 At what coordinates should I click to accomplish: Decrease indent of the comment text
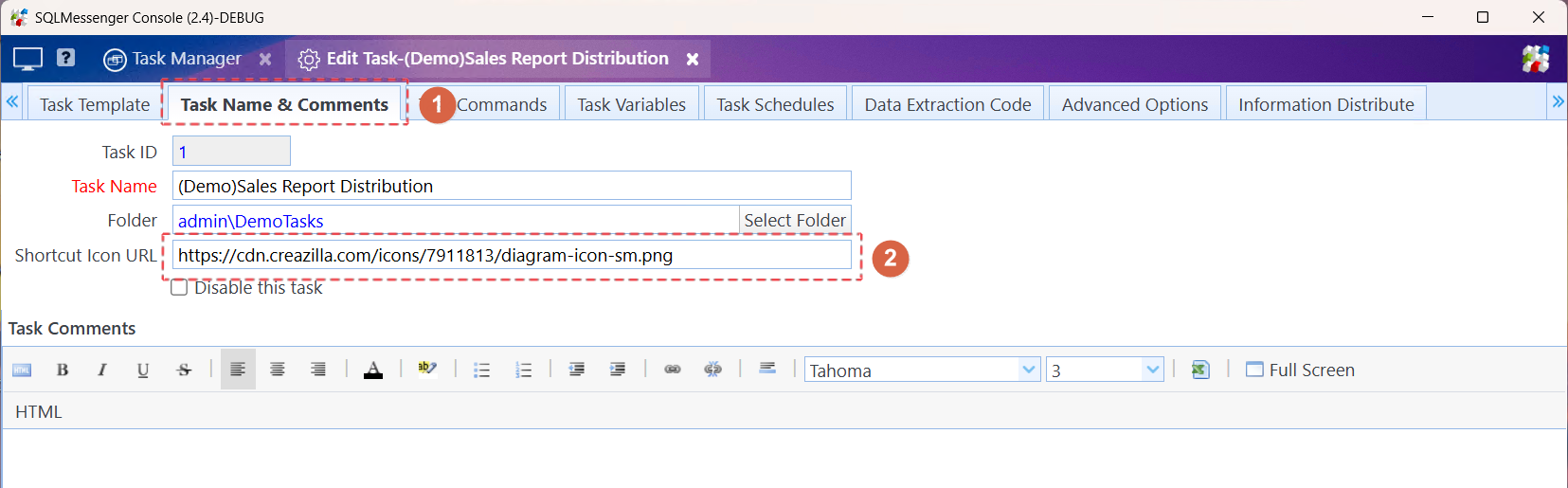click(x=576, y=370)
